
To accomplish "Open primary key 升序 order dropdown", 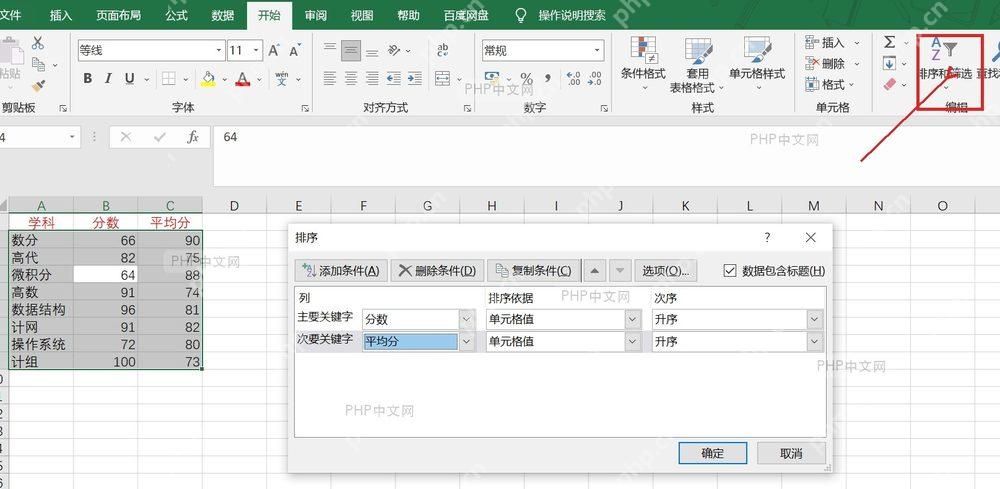I will (815, 319).
